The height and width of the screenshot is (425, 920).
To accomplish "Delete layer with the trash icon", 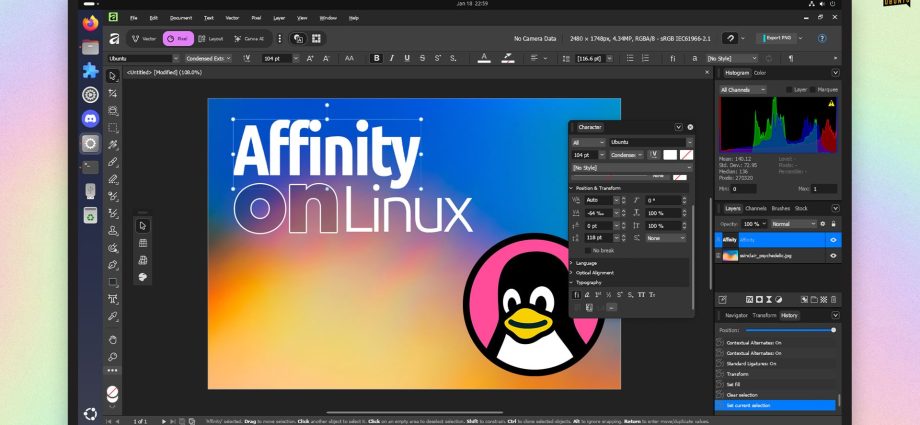I will (x=834, y=299).
